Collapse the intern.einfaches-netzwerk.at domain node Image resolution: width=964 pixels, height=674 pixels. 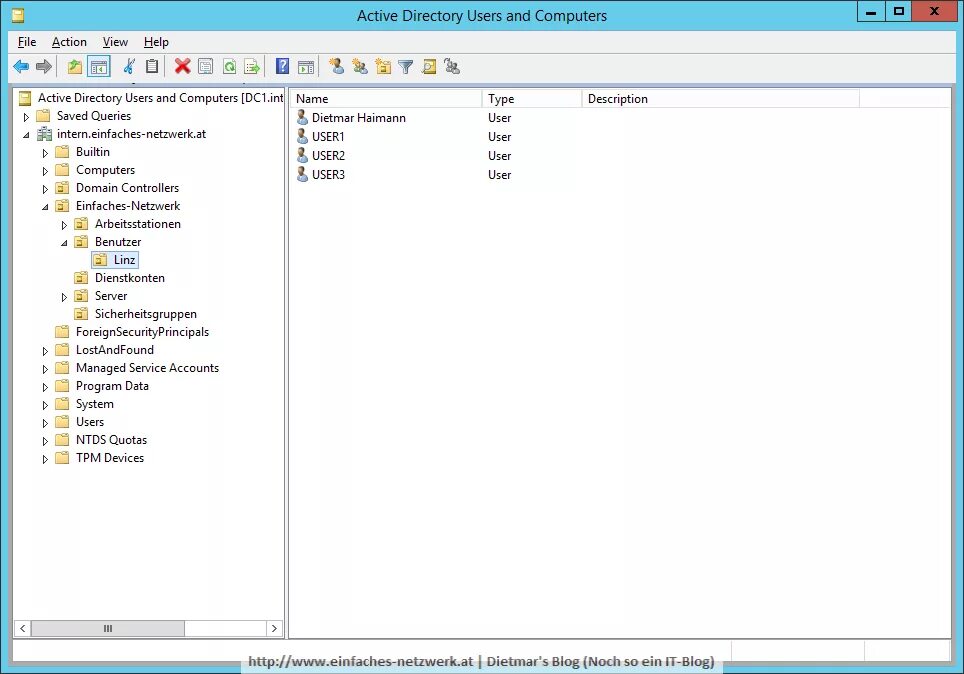[x=26, y=135]
